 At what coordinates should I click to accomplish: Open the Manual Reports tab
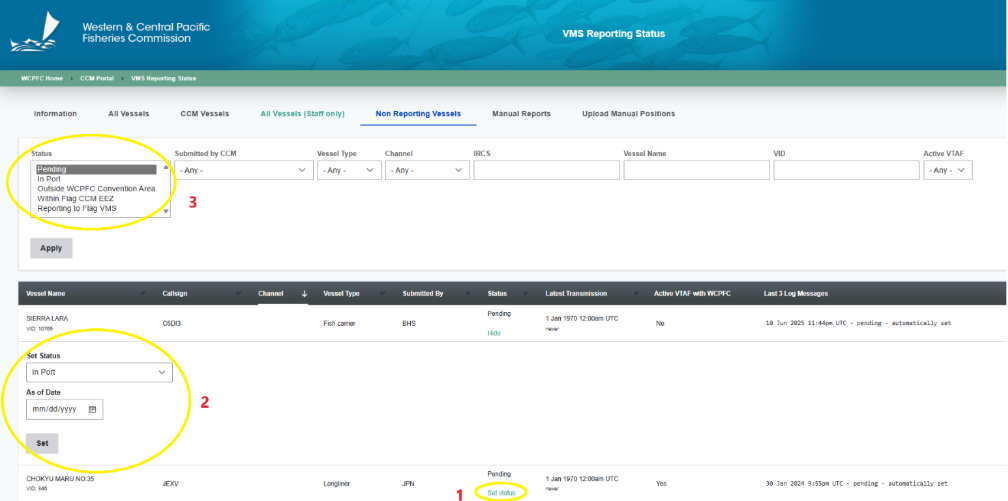pos(521,114)
